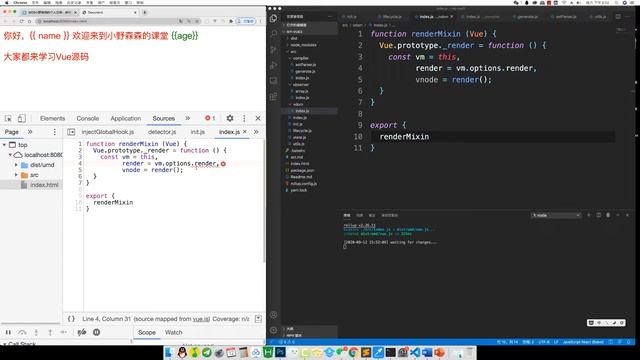Open the VS Code Search view icon

(x=273, y=34)
